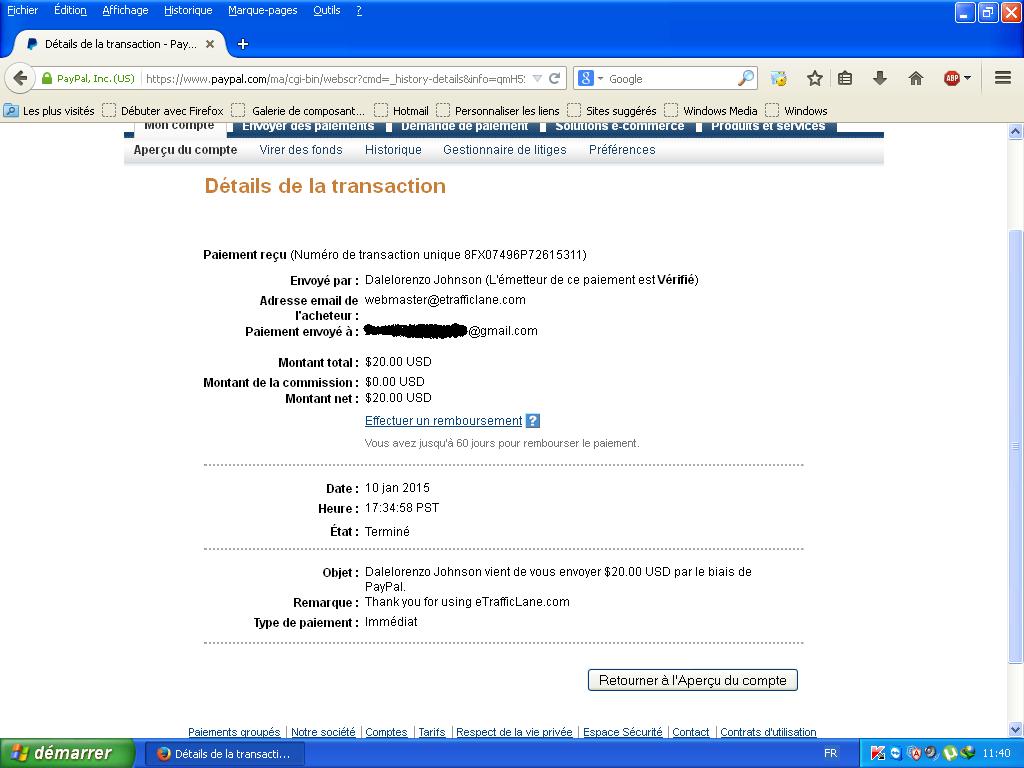Open the Paiements groupés footer link
Image resolution: width=1024 pixels, height=768 pixels.
pyautogui.click(x=234, y=732)
